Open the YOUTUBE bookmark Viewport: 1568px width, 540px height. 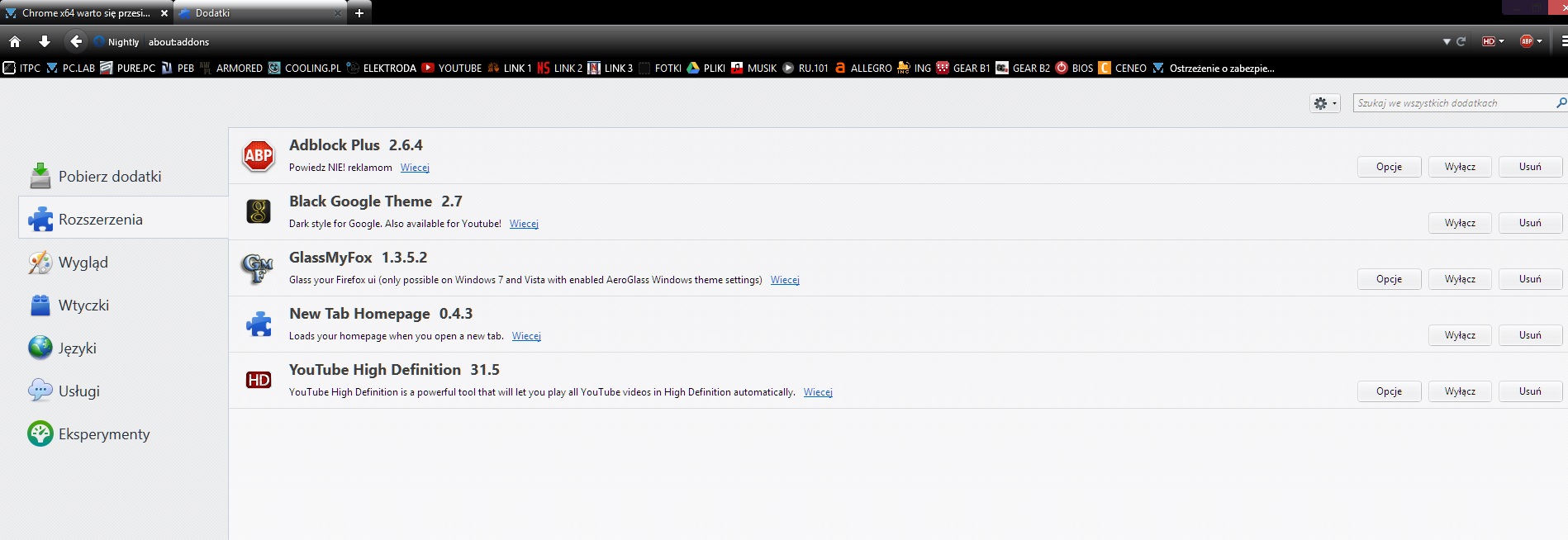coord(451,69)
